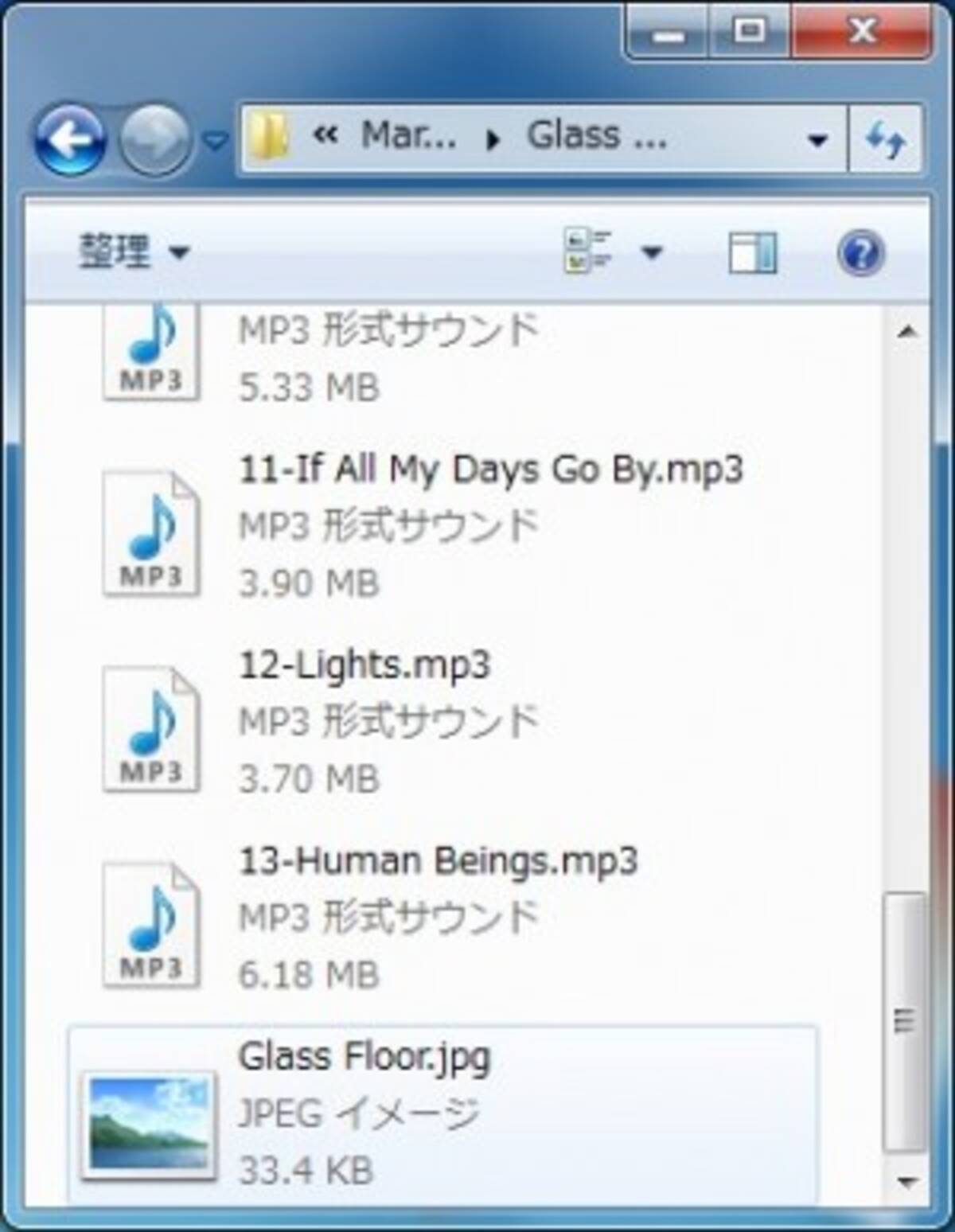Screen dimensions: 955x1232
Task: Click the Mar... breadcrumb in address bar
Action: pos(408,137)
